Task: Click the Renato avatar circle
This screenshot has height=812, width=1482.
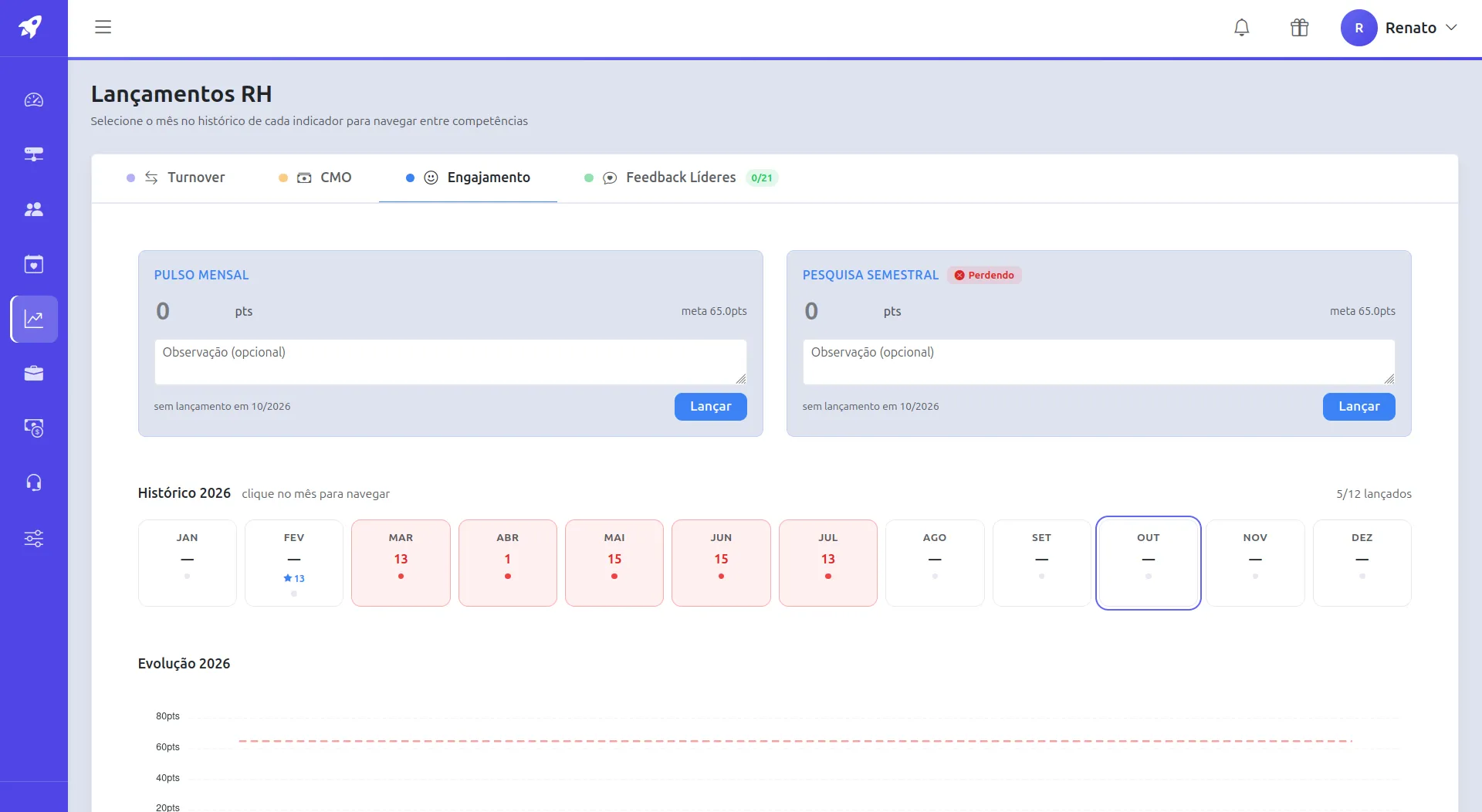Action: click(1358, 28)
